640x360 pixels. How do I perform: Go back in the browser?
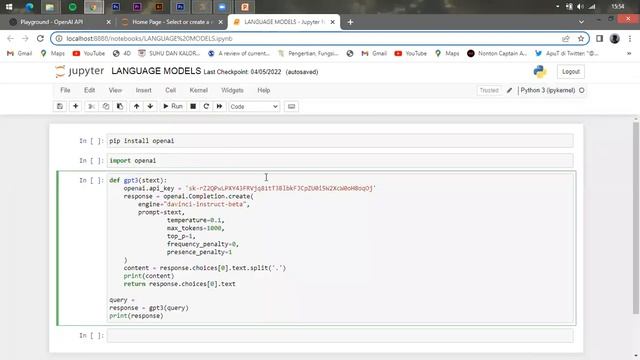click(x=10, y=38)
